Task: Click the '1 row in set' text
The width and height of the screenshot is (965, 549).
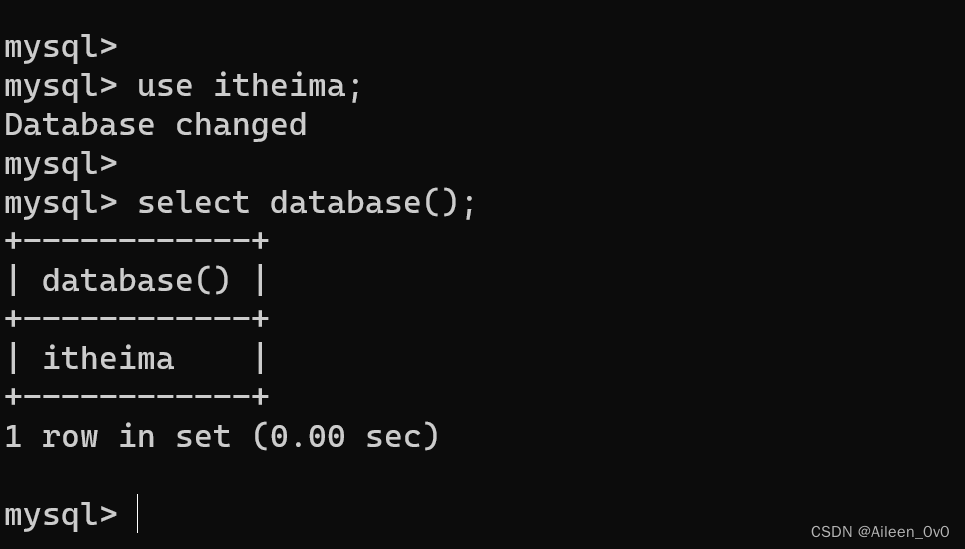Action: pyautogui.click(x=117, y=437)
